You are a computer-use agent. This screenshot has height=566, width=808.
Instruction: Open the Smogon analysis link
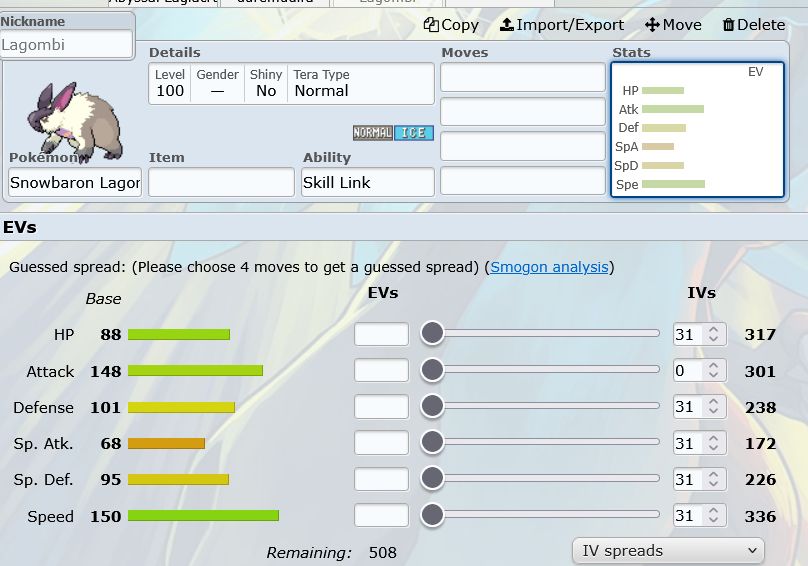tap(549, 267)
